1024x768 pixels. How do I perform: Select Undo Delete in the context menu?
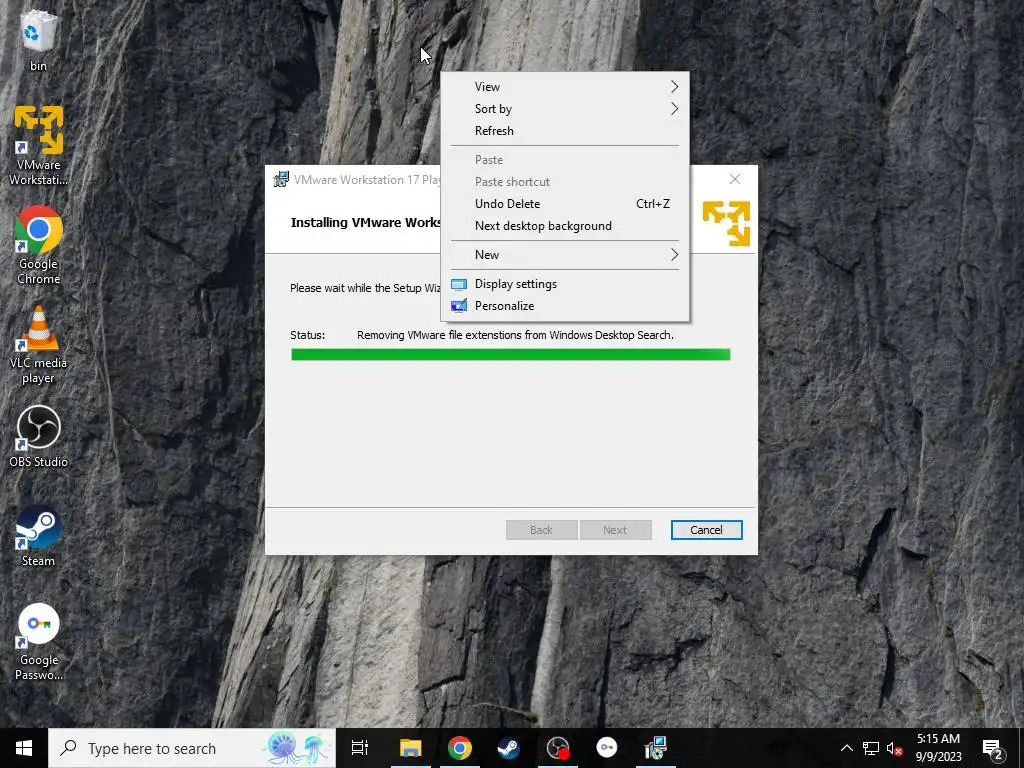pos(565,204)
